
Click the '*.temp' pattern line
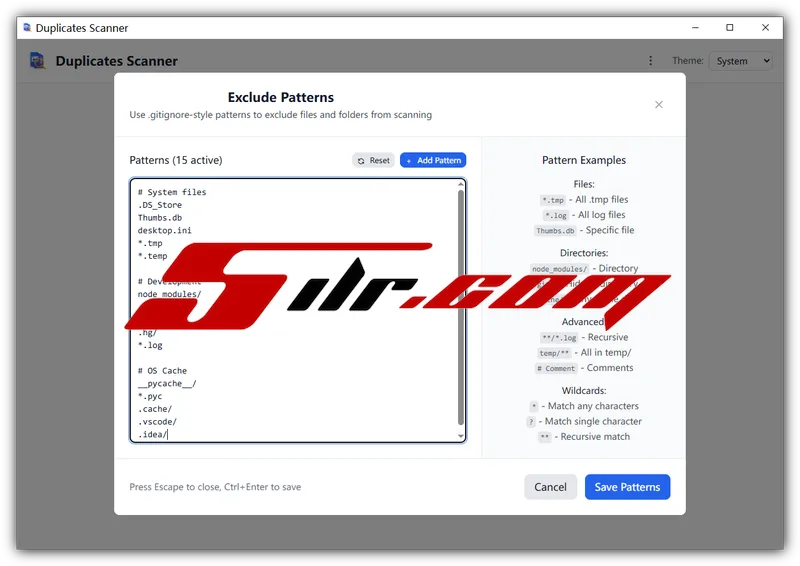click(x=153, y=256)
